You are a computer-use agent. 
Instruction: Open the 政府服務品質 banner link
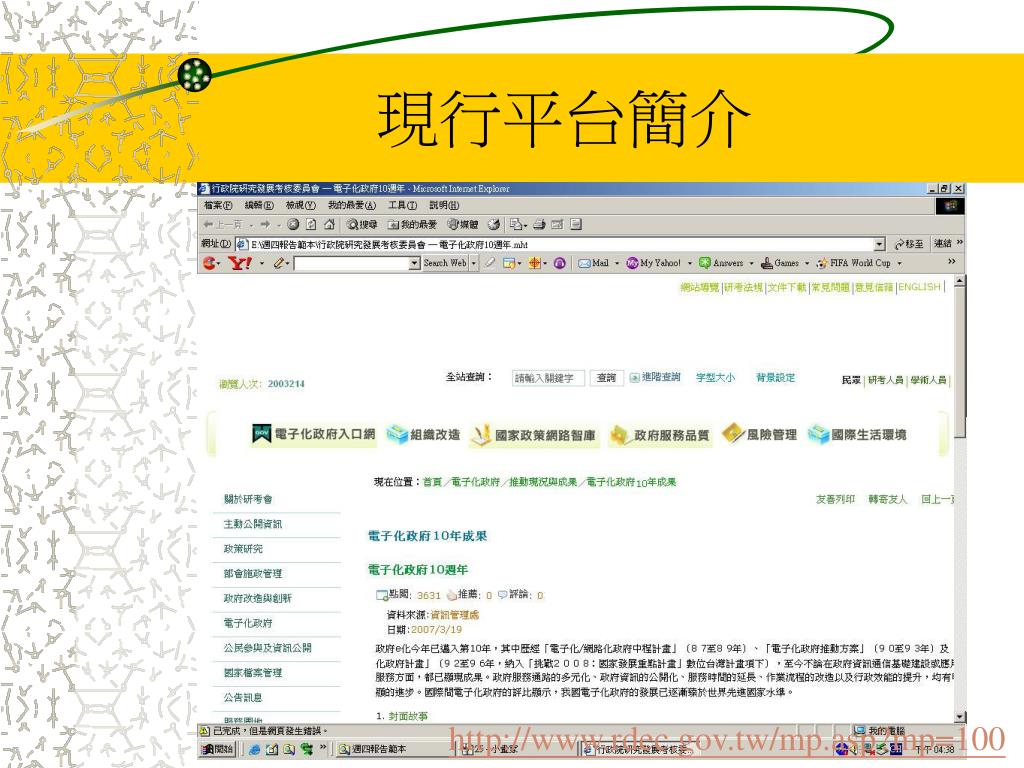660,436
